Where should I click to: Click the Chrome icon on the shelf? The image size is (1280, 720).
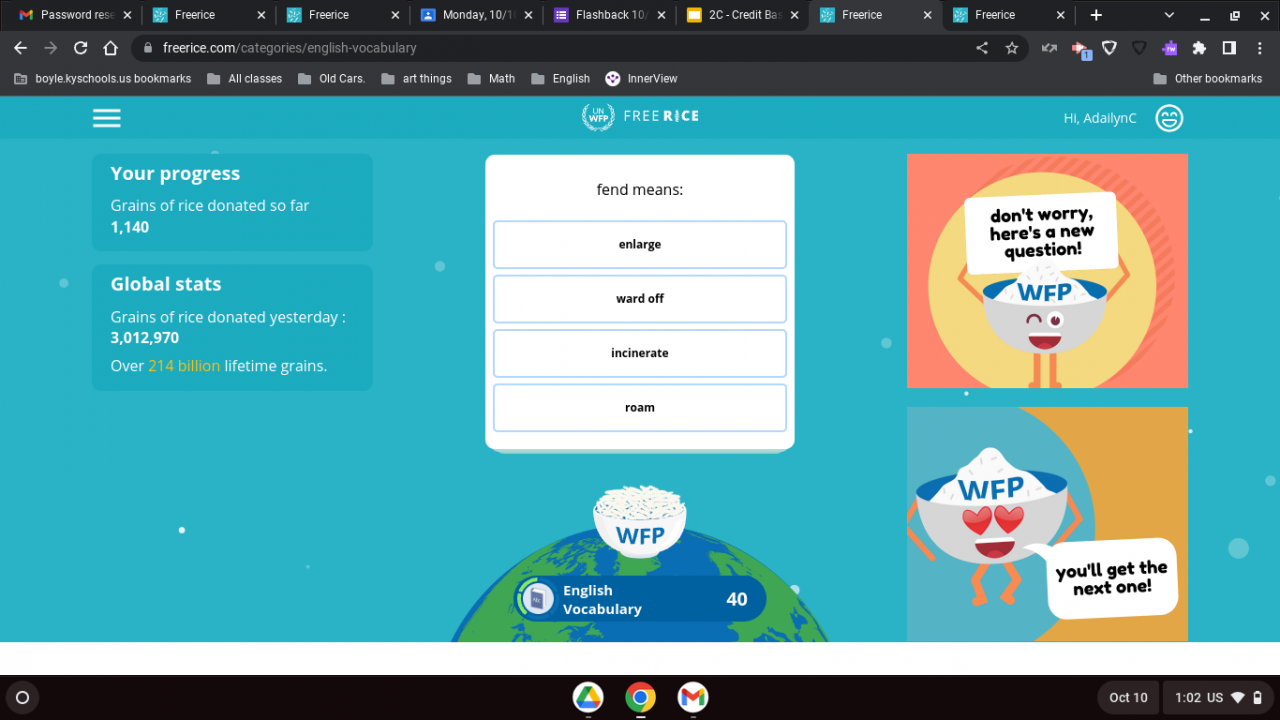pos(640,697)
